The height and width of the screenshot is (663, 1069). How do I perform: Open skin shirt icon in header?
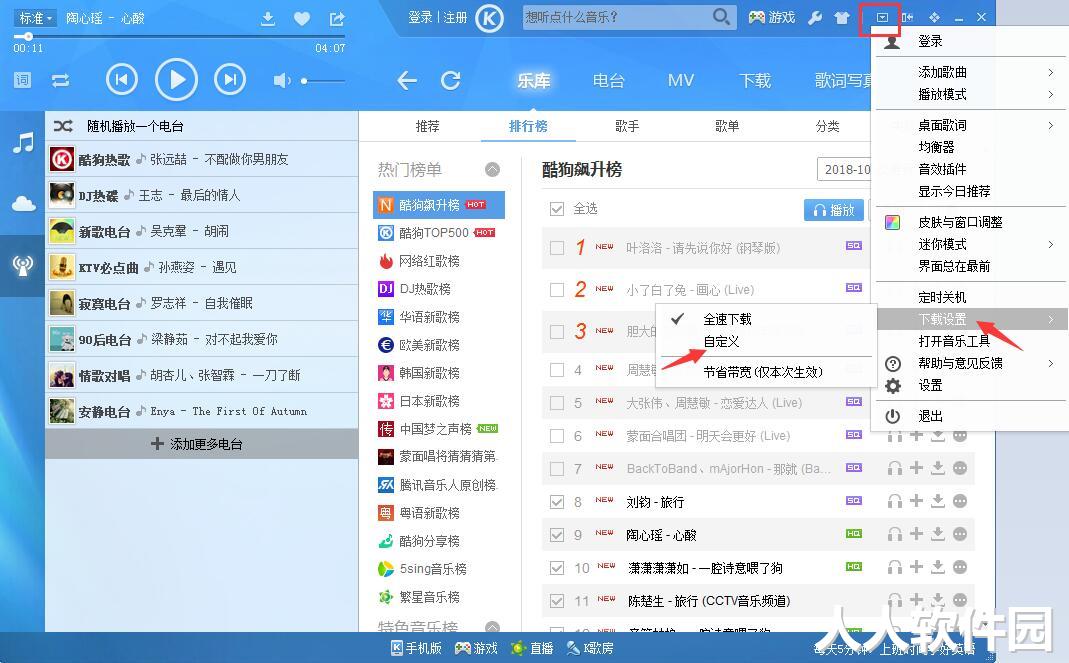click(842, 18)
